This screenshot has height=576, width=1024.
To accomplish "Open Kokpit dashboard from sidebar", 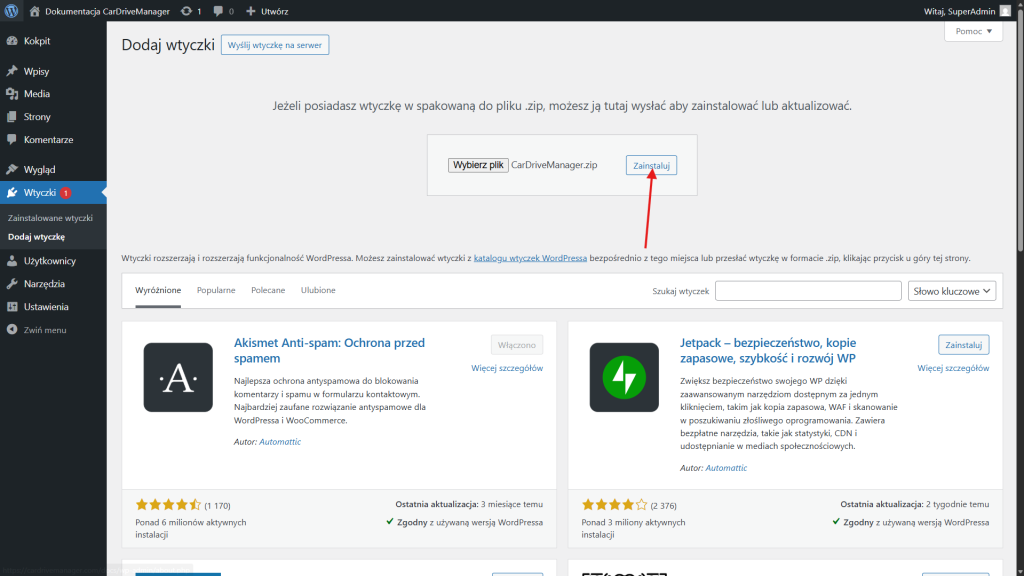I will tap(36, 41).
